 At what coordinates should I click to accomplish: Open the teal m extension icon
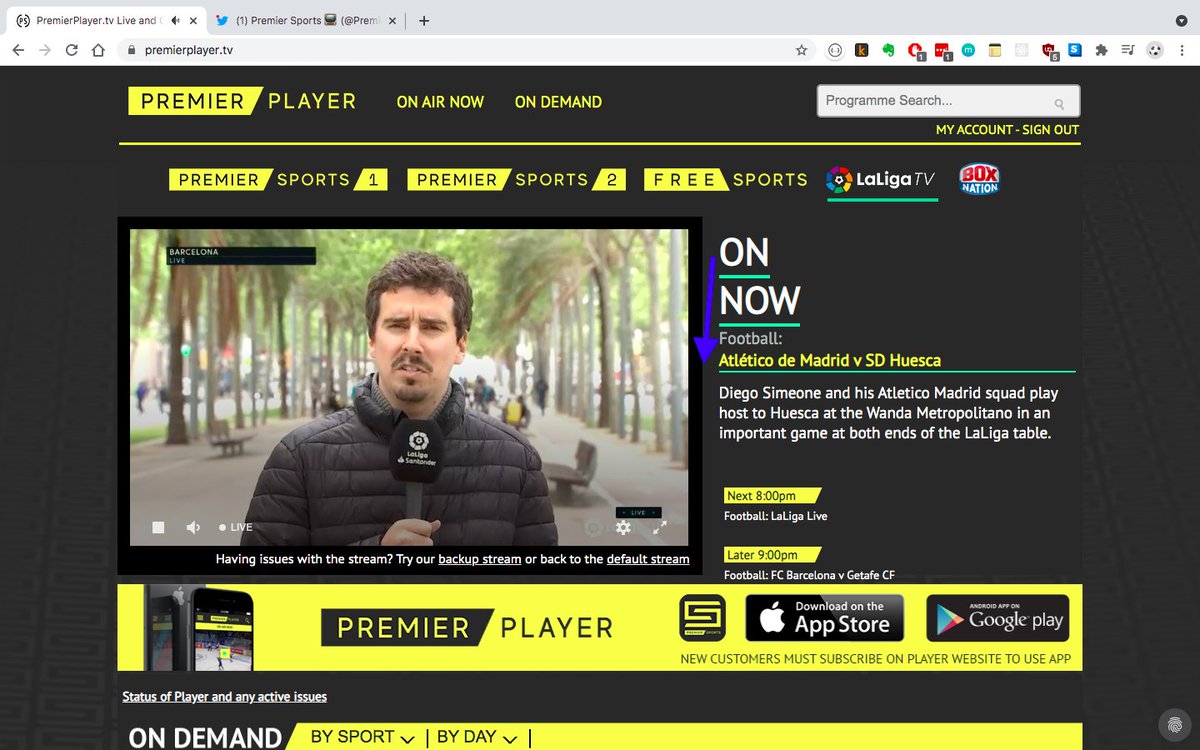968,50
